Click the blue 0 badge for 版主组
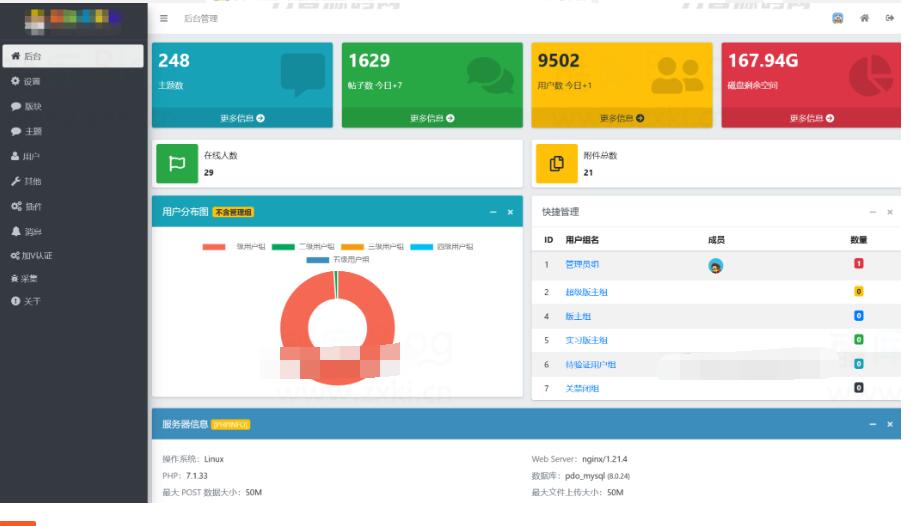 858,316
